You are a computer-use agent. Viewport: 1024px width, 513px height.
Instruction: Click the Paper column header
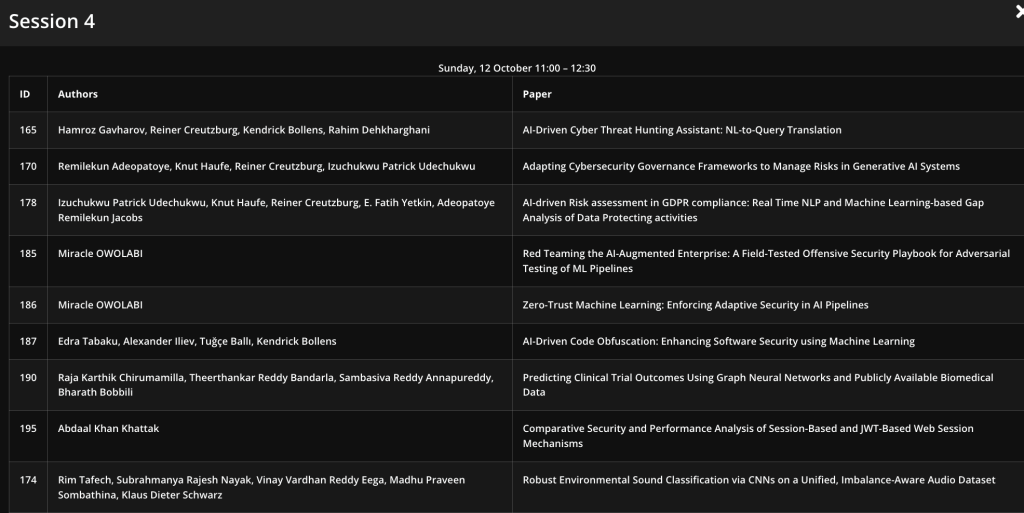click(537, 94)
